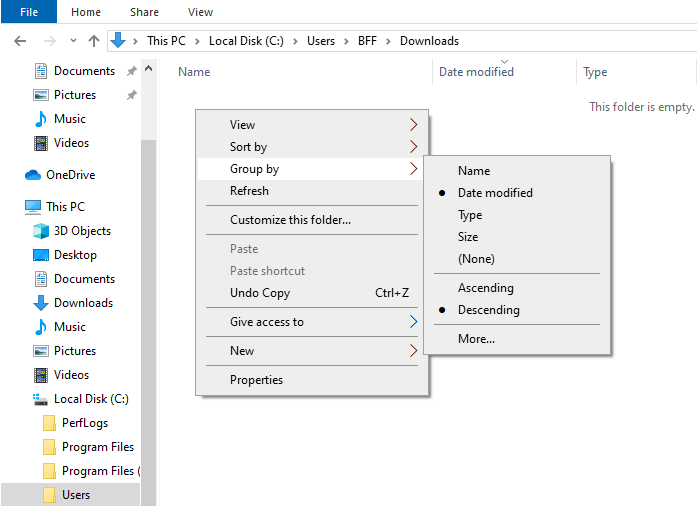Open the Home ribbon tab
697x506 pixels.
click(86, 12)
